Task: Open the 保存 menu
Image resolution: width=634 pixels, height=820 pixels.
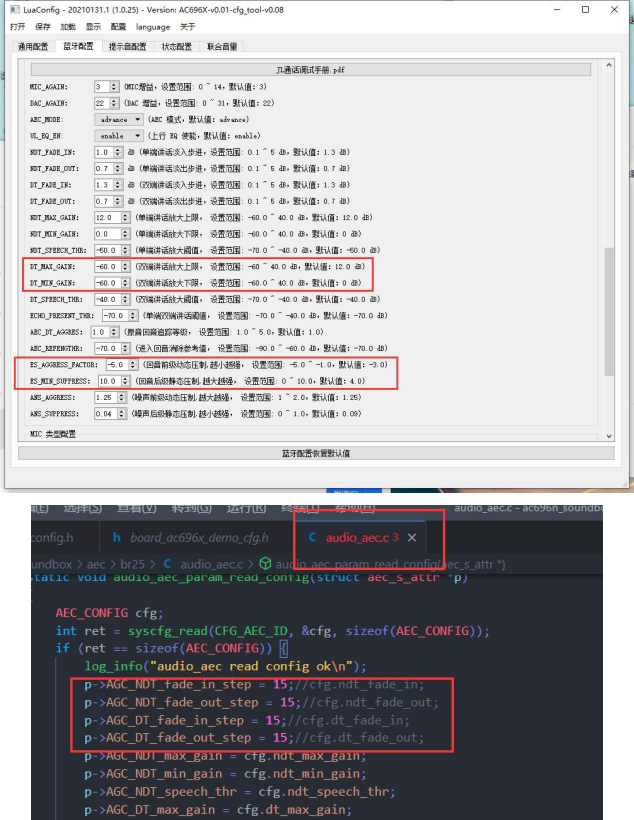Action: click(42, 27)
